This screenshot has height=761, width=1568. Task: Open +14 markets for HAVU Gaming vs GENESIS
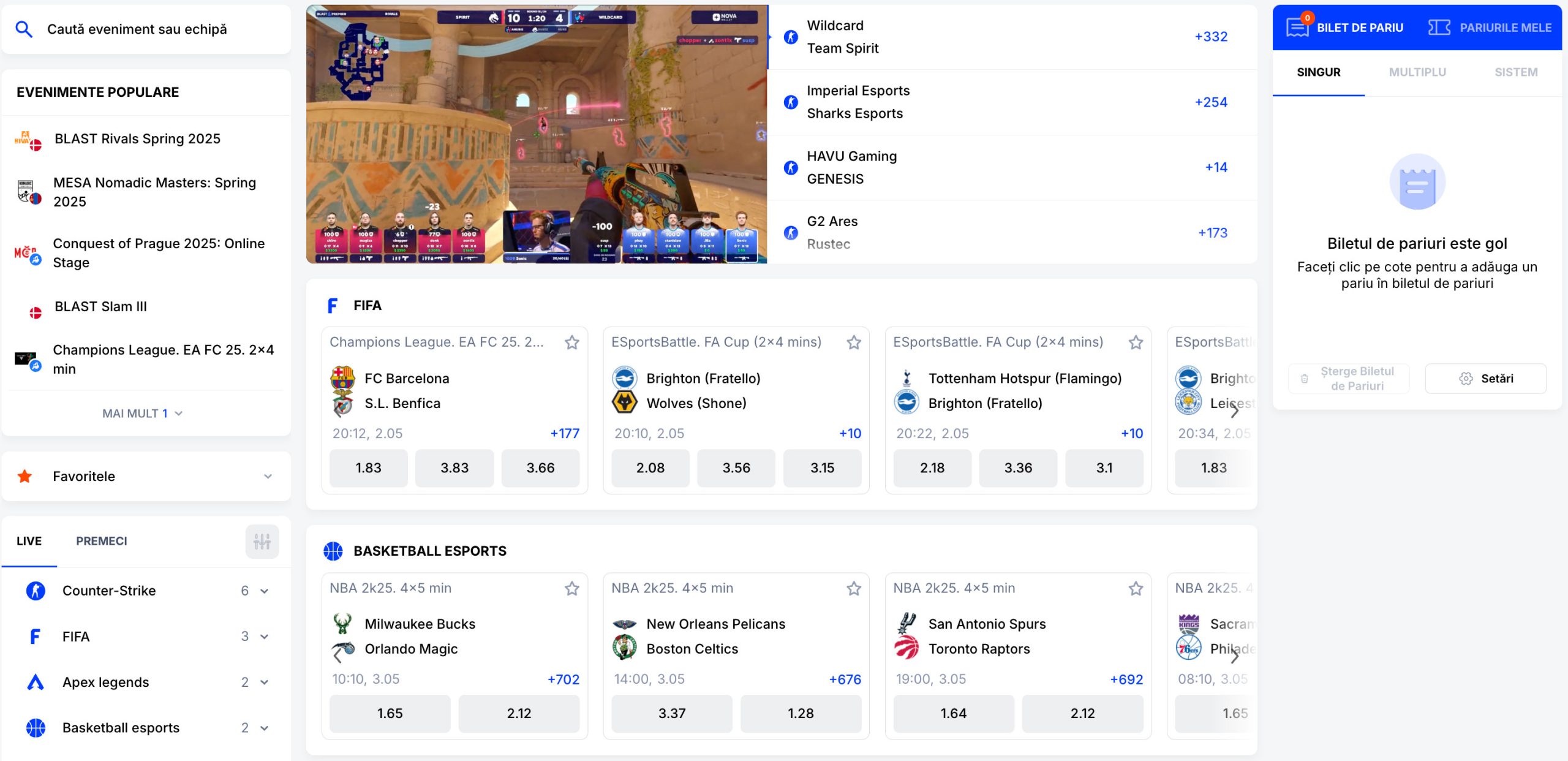pyautogui.click(x=1216, y=167)
